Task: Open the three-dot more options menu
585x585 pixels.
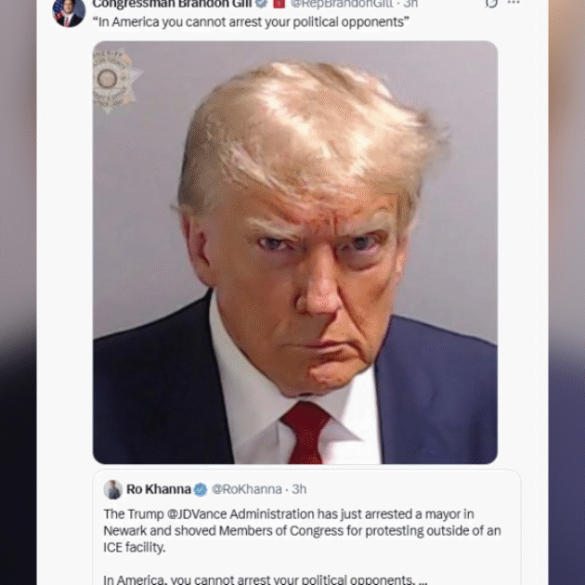Action: (x=514, y=3)
